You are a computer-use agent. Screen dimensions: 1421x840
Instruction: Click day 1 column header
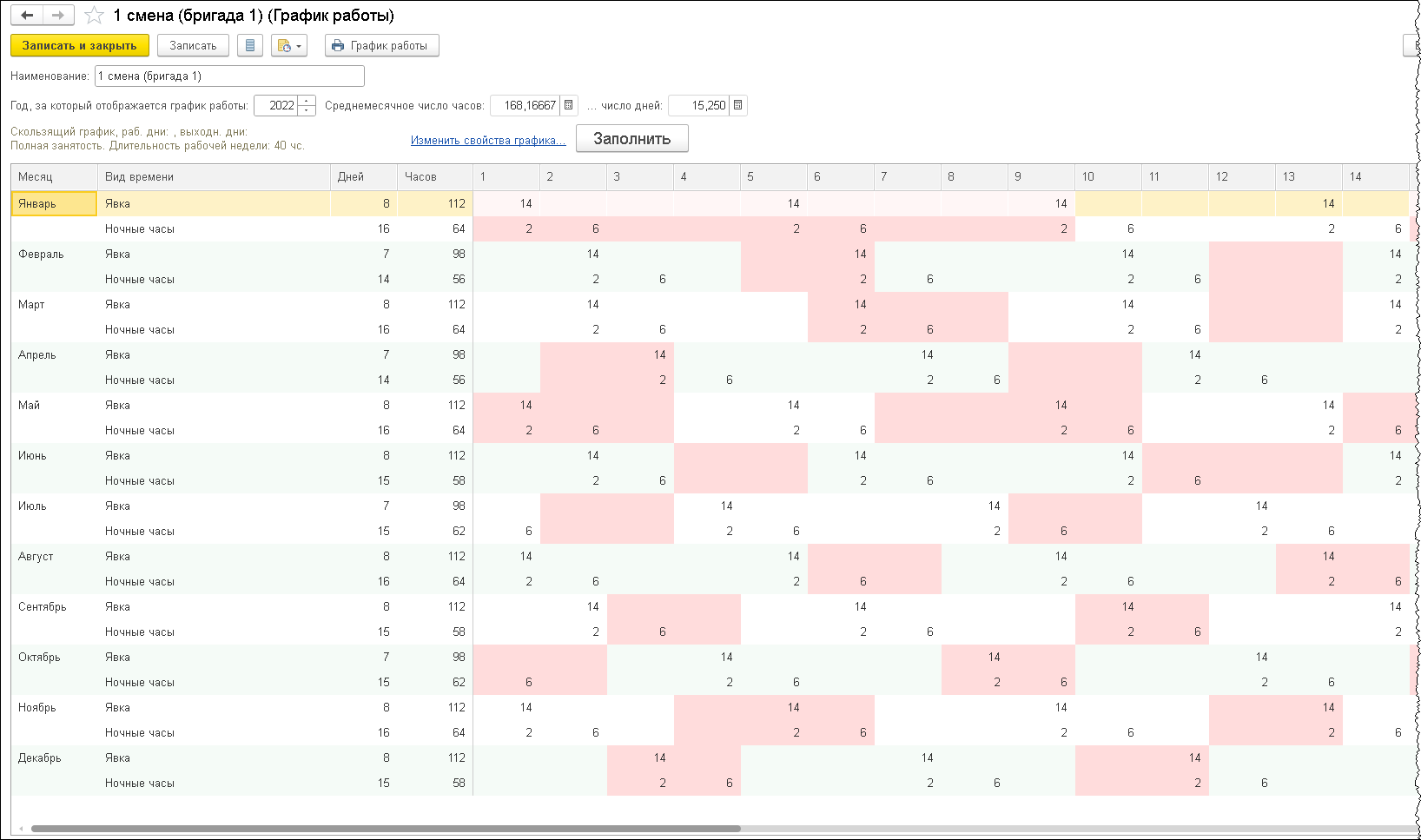pyautogui.click(x=506, y=176)
